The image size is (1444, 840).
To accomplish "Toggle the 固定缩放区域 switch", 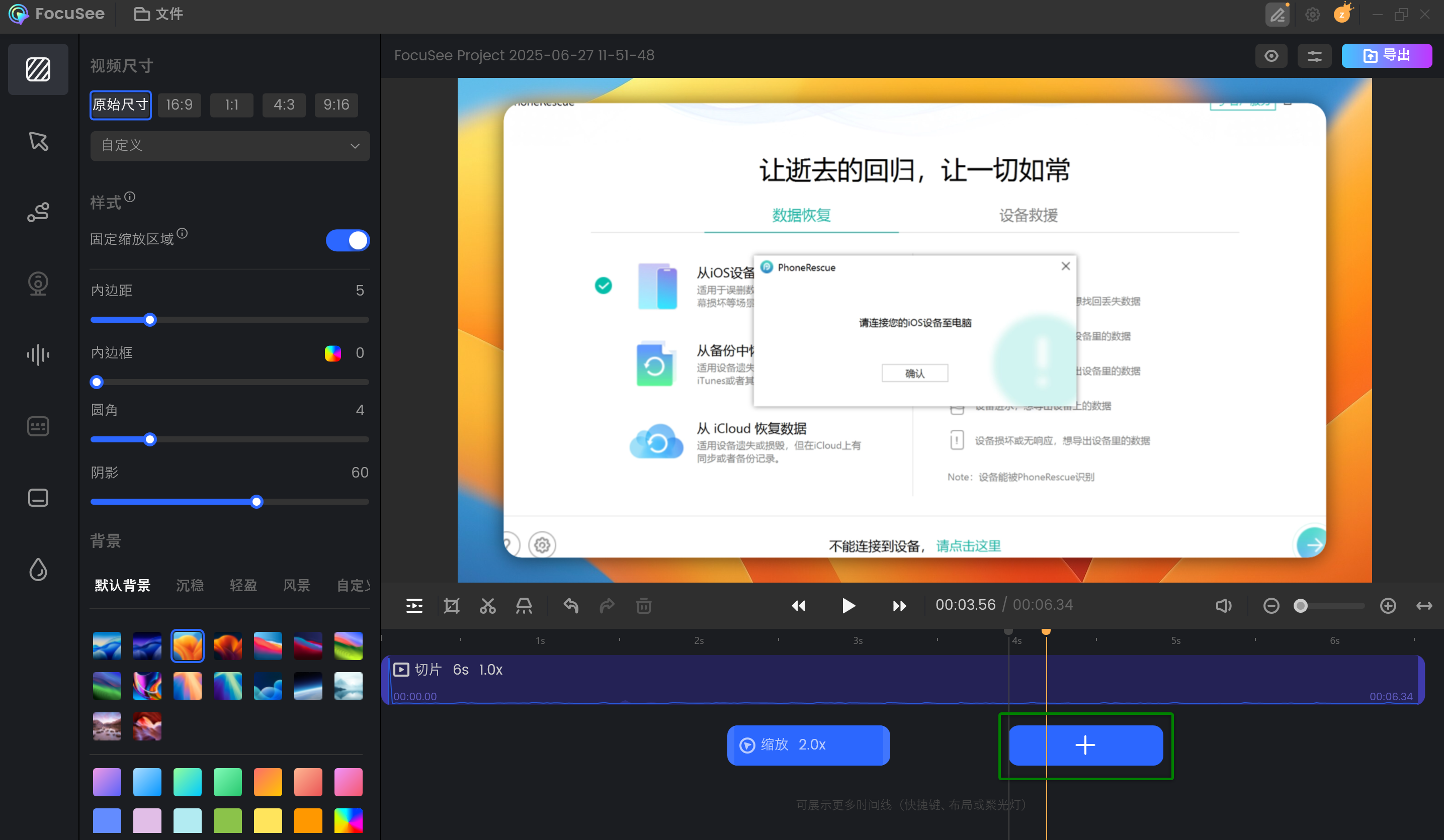I will pyautogui.click(x=348, y=240).
